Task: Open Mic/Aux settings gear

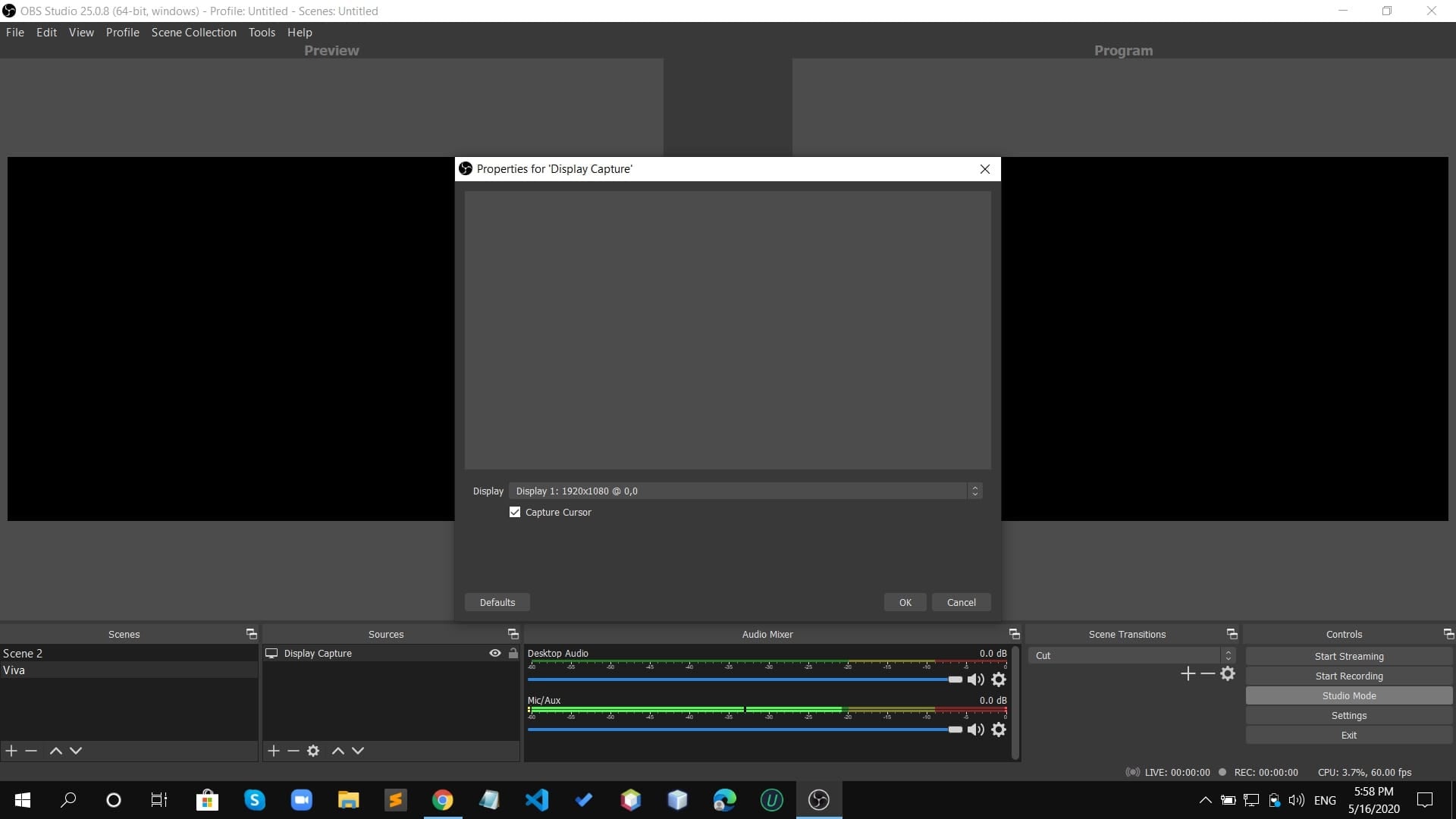Action: (999, 730)
